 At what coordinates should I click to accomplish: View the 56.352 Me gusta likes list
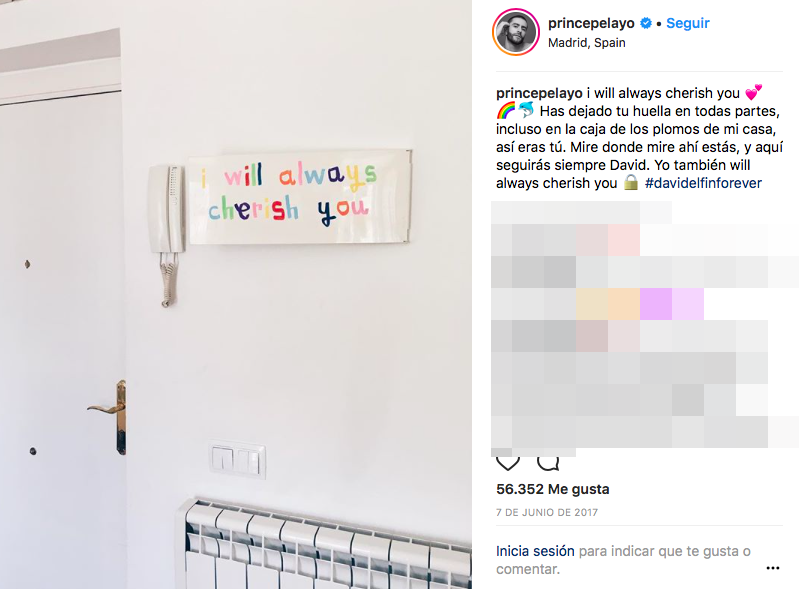pos(552,489)
